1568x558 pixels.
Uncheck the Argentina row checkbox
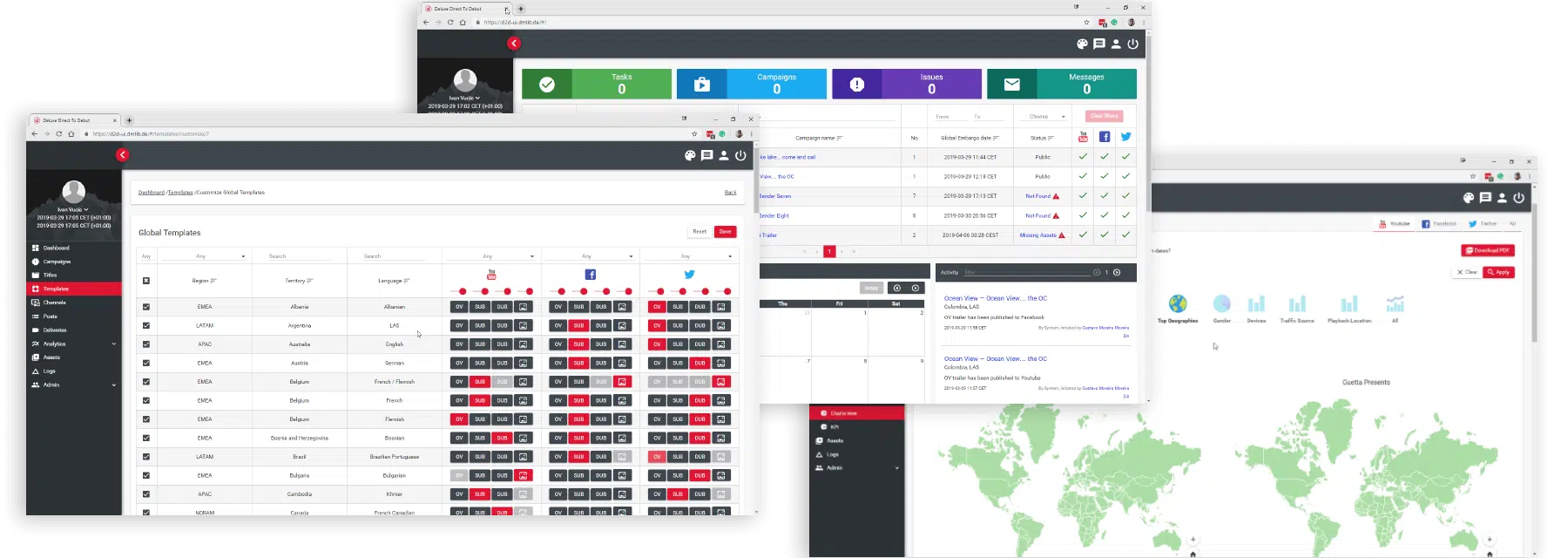146,325
